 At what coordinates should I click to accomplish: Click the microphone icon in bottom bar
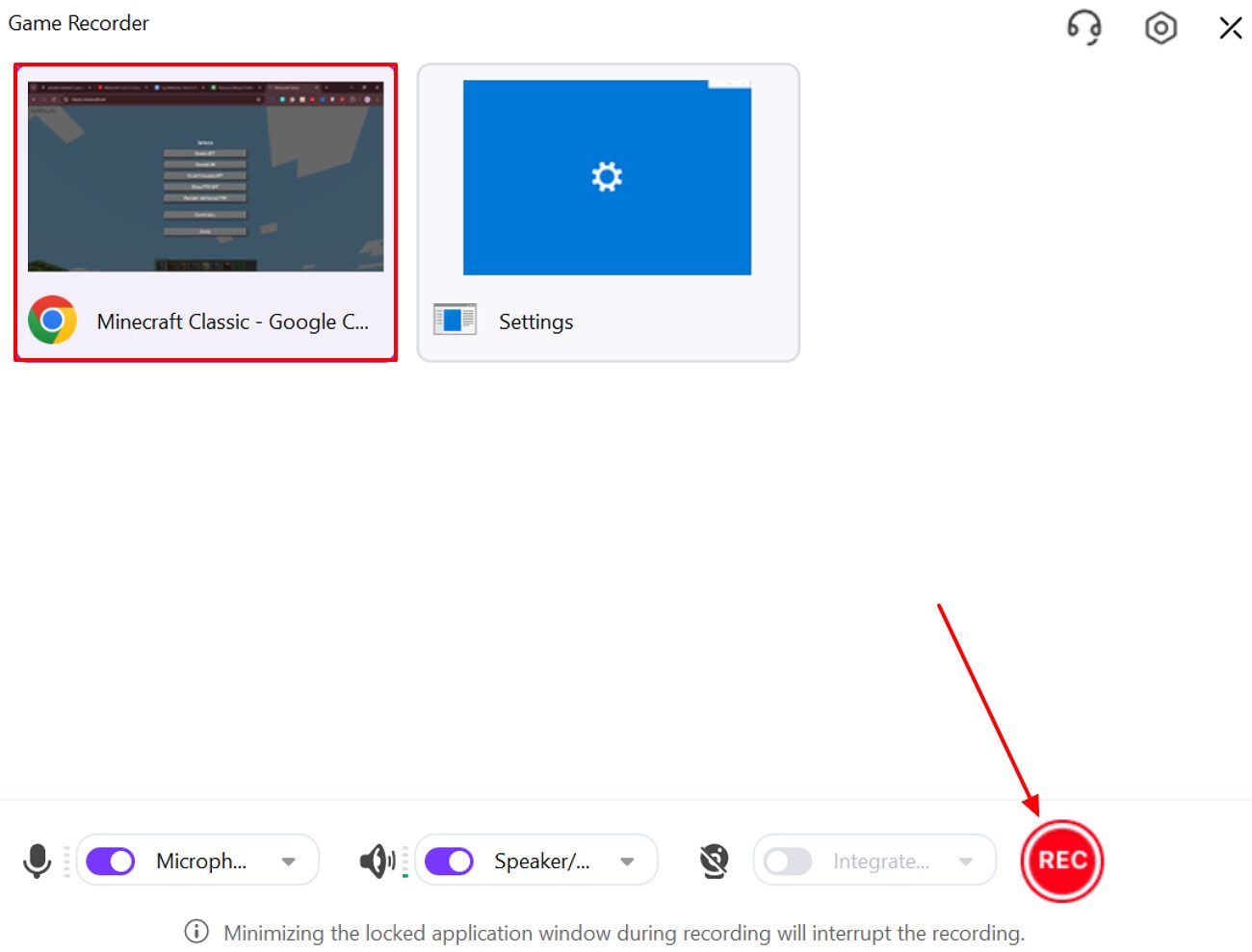tap(39, 860)
